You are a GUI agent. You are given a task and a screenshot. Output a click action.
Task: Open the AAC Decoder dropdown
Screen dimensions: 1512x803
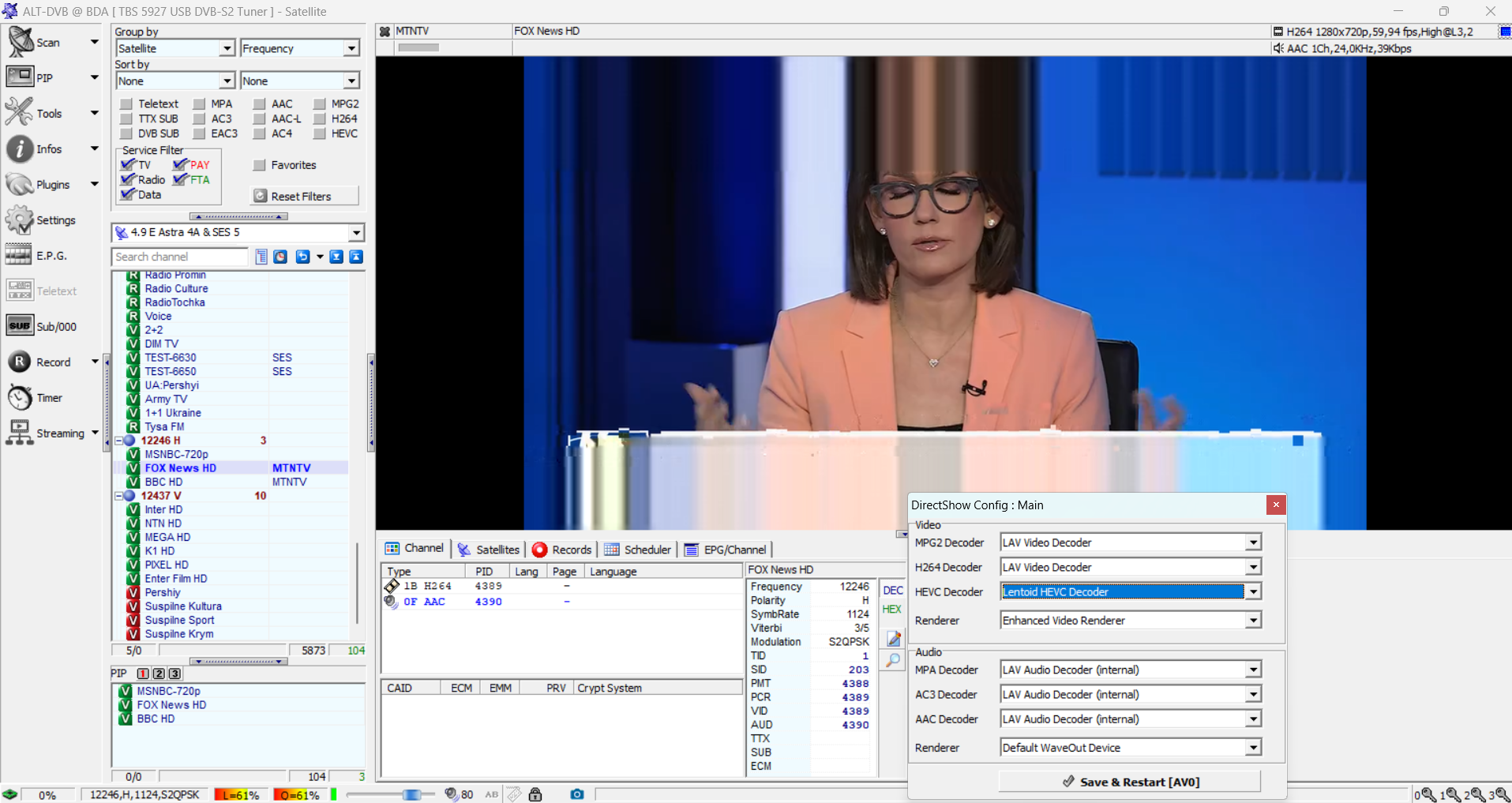click(x=1253, y=719)
